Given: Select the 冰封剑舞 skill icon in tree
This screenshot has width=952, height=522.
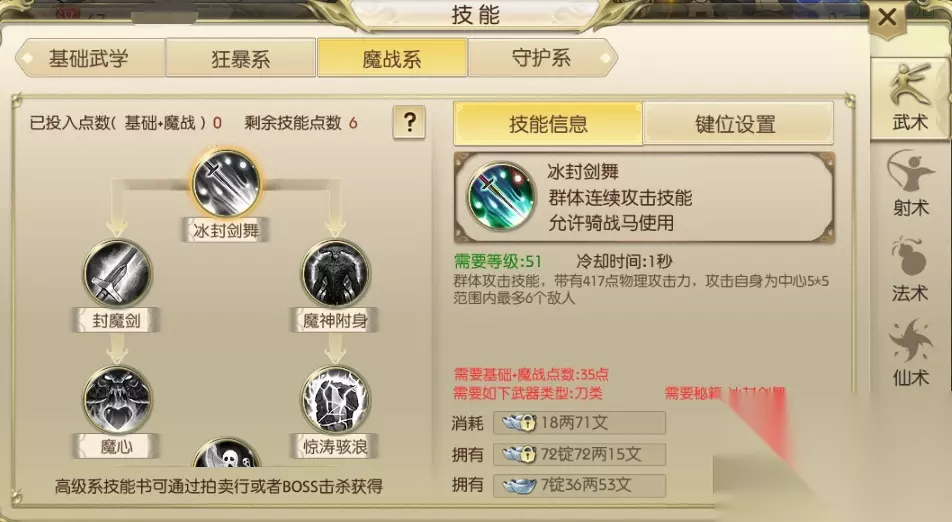Looking at the screenshot, I should tap(226, 183).
